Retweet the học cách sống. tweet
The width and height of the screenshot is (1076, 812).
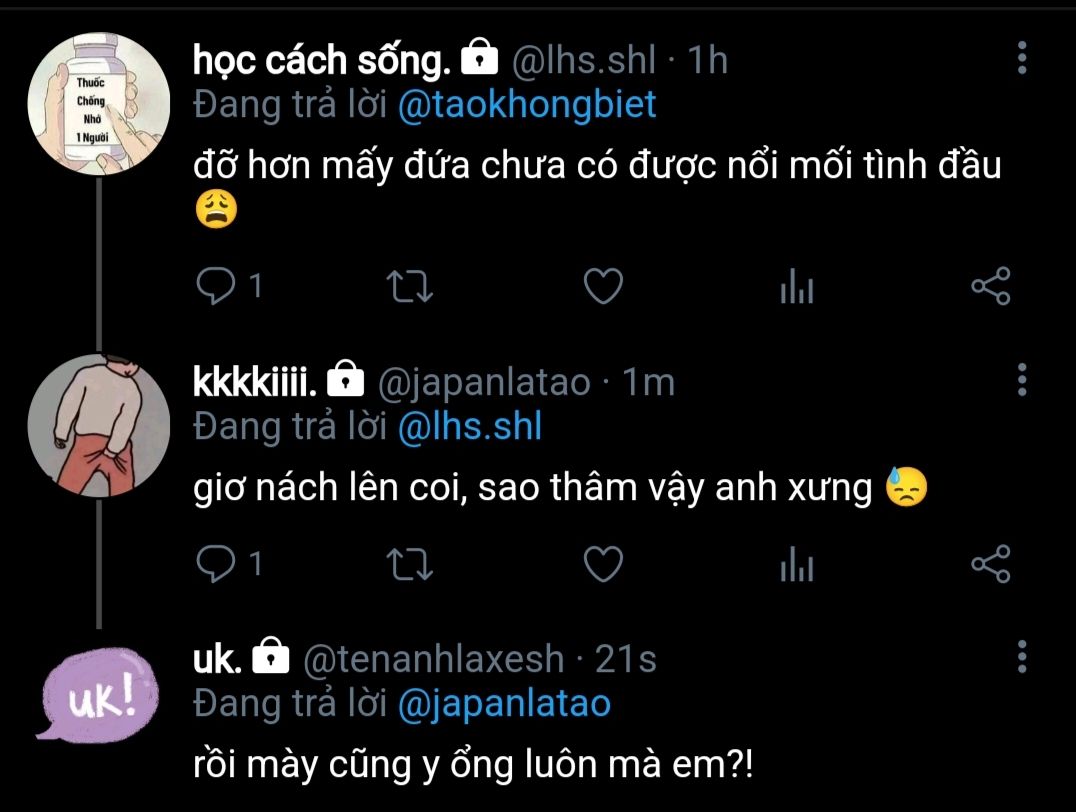408,288
